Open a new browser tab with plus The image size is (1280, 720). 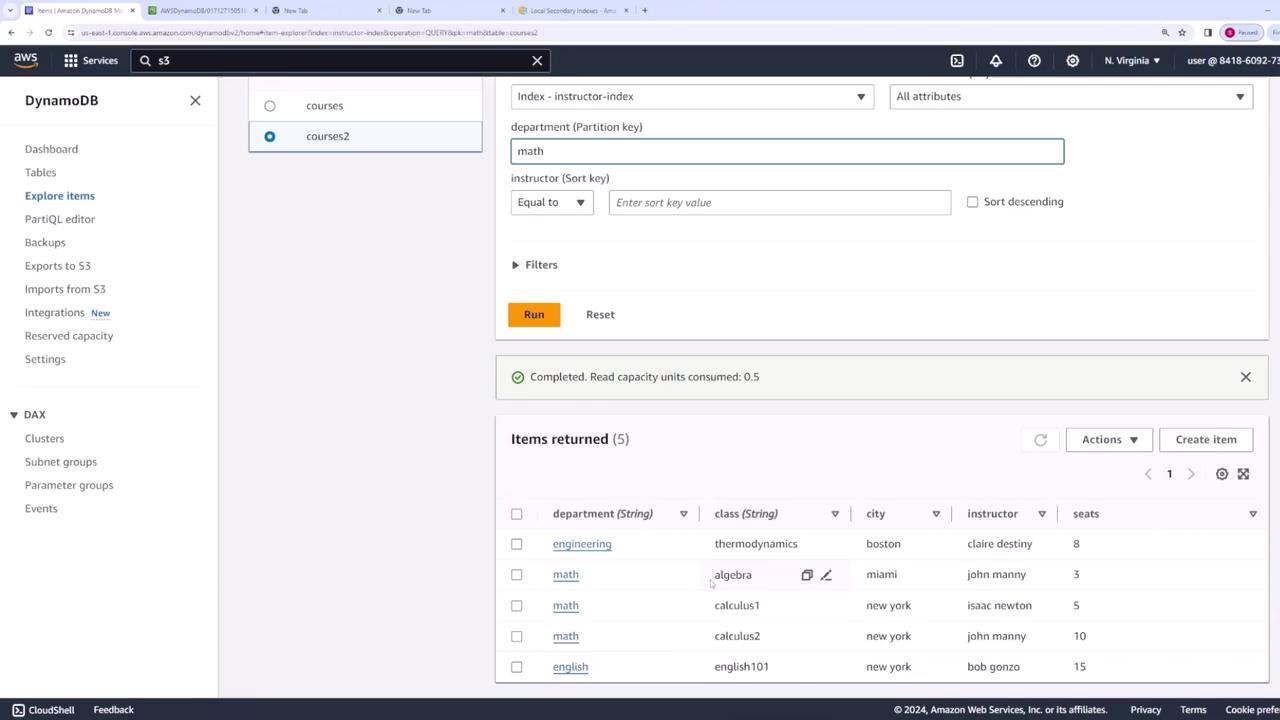point(644,11)
